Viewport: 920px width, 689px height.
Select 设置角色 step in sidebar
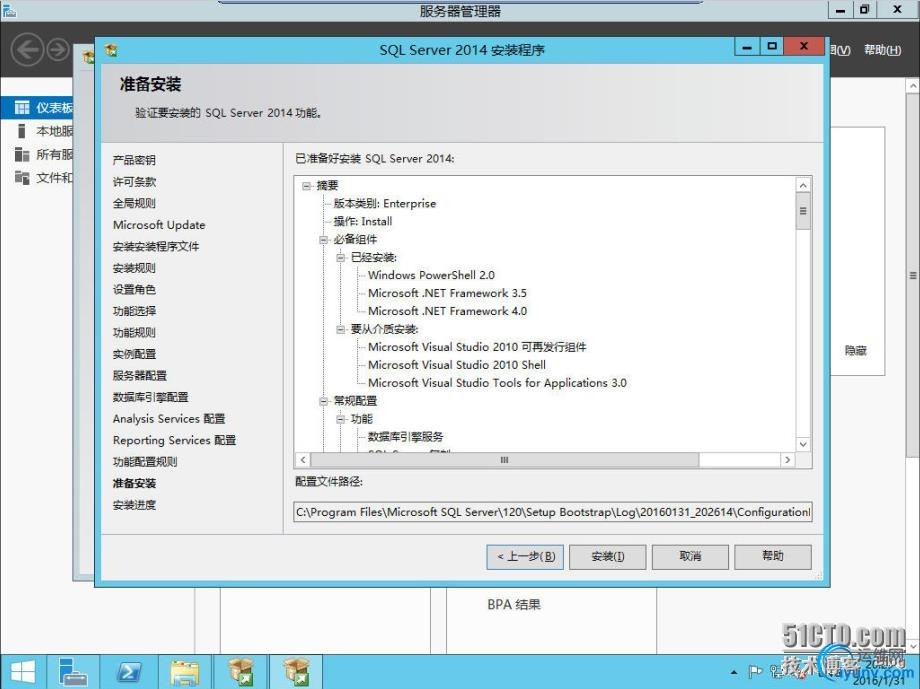point(134,289)
